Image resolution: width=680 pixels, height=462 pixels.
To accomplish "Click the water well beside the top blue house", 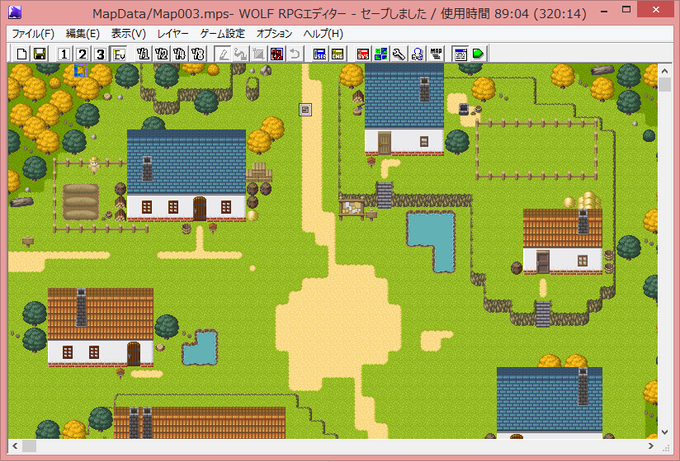I will point(463,109).
